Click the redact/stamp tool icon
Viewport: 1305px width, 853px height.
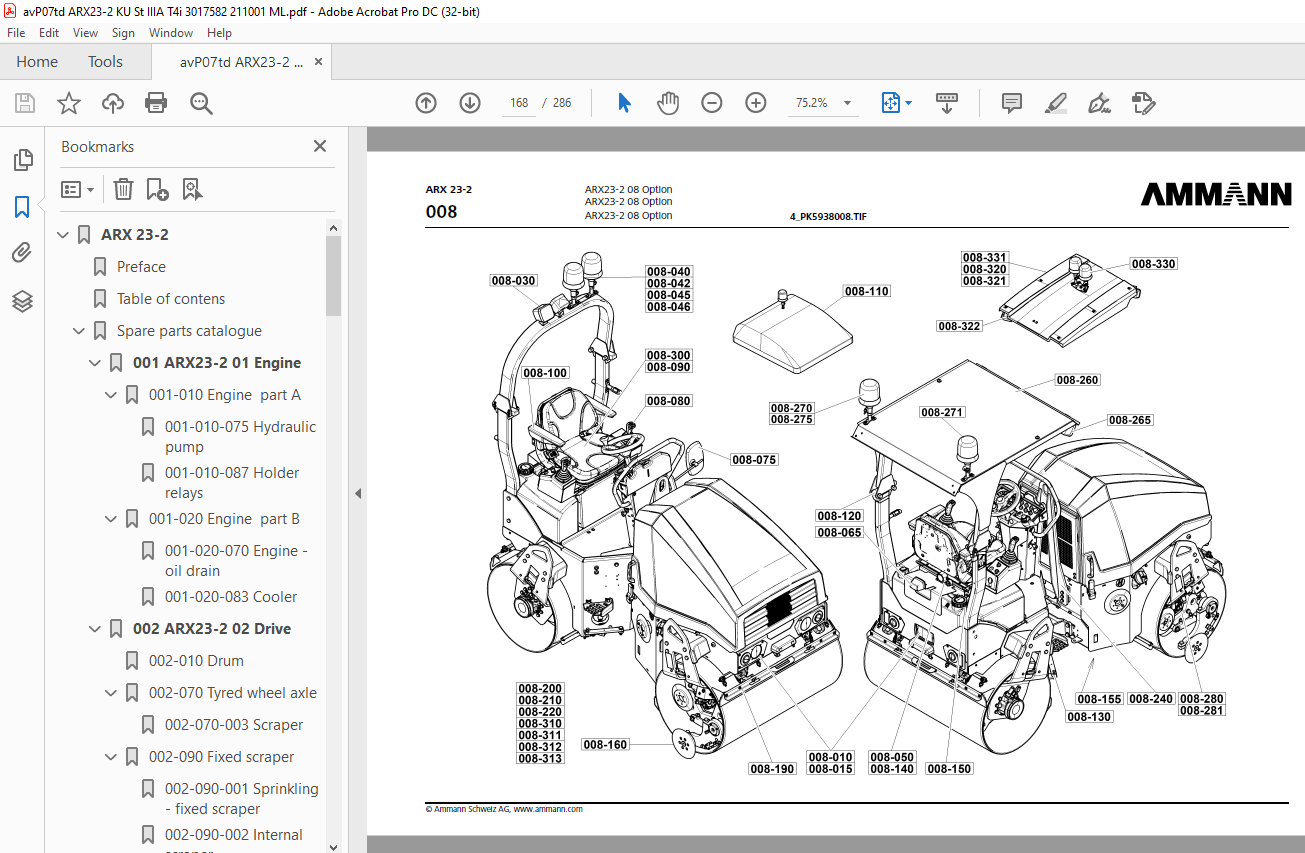tap(1143, 103)
